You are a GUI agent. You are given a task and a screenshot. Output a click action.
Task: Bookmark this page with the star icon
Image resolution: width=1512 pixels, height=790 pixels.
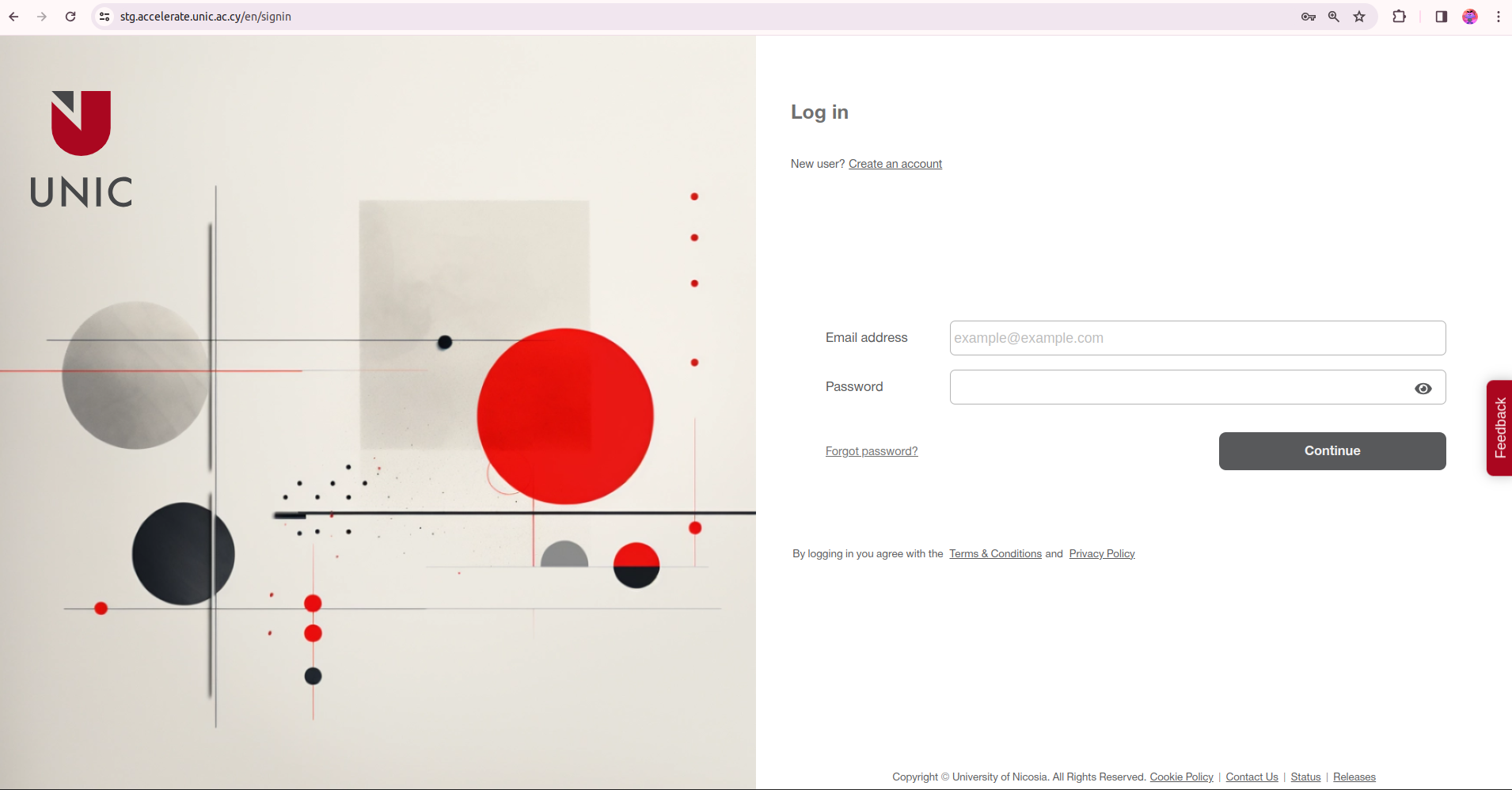1359,17
